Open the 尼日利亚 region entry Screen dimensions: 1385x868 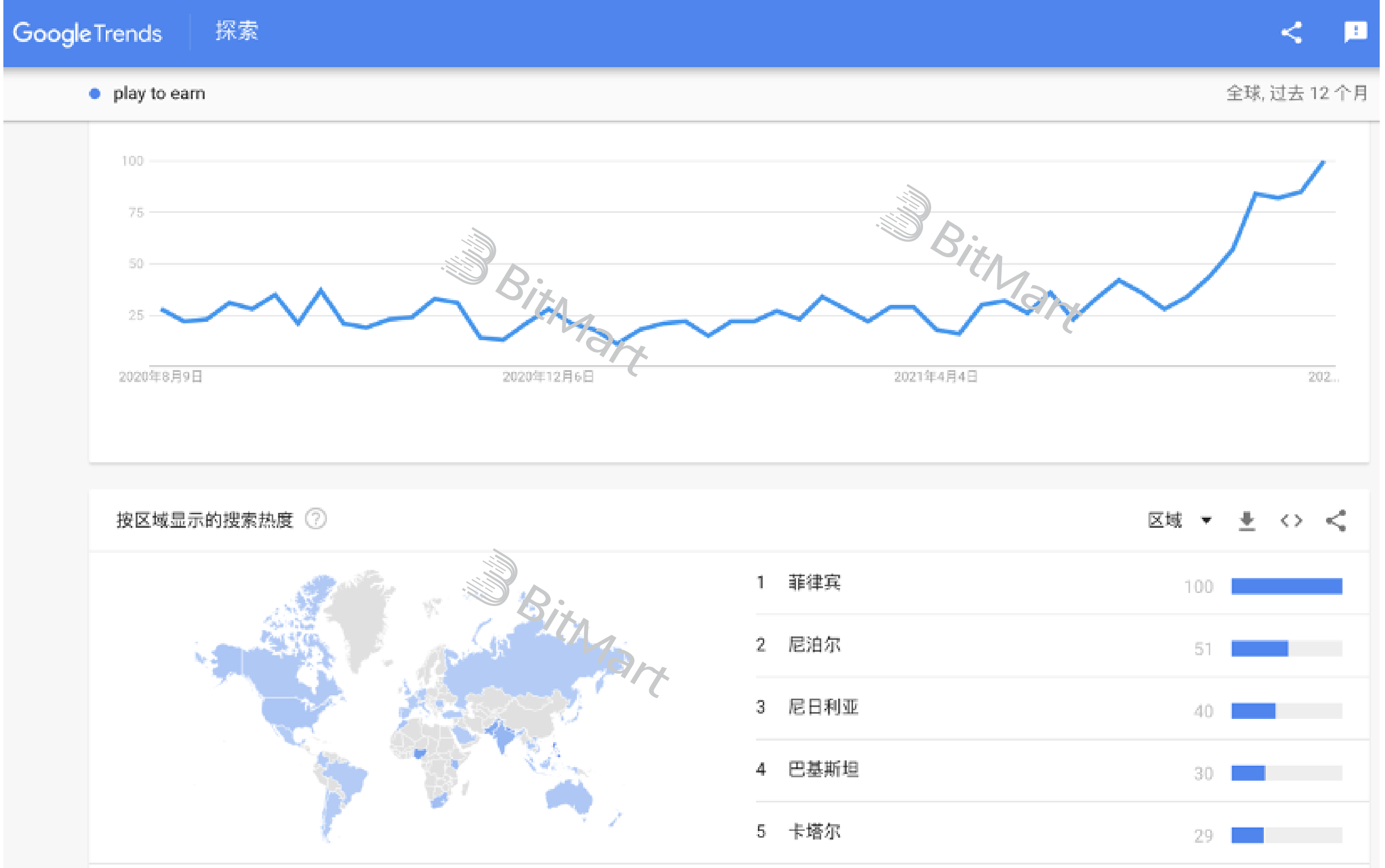tap(823, 707)
